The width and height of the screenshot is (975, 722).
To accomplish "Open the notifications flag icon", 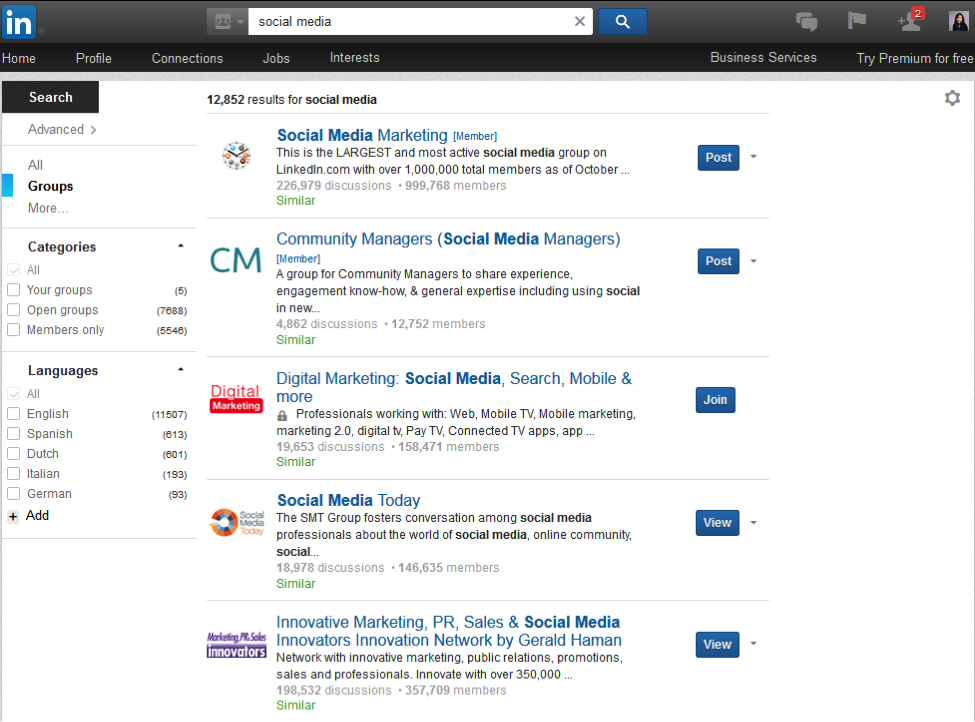I will pos(857,21).
